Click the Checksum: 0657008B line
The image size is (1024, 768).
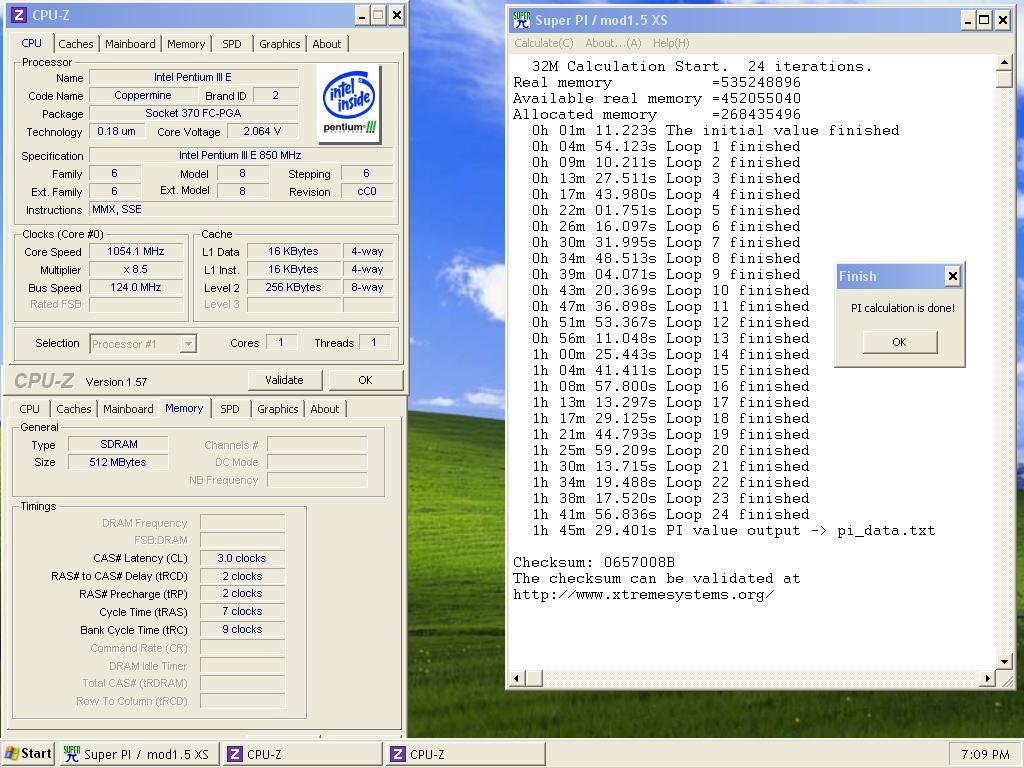pos(594,562)
